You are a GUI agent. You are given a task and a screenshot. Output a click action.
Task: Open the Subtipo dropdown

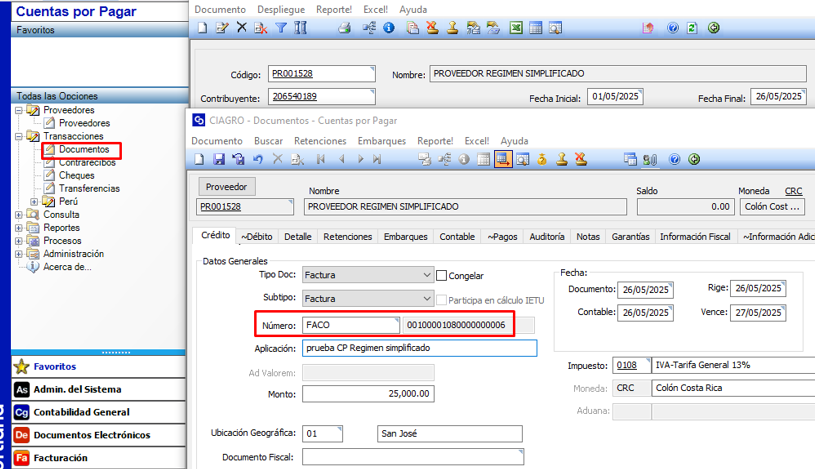pos(426,299)
